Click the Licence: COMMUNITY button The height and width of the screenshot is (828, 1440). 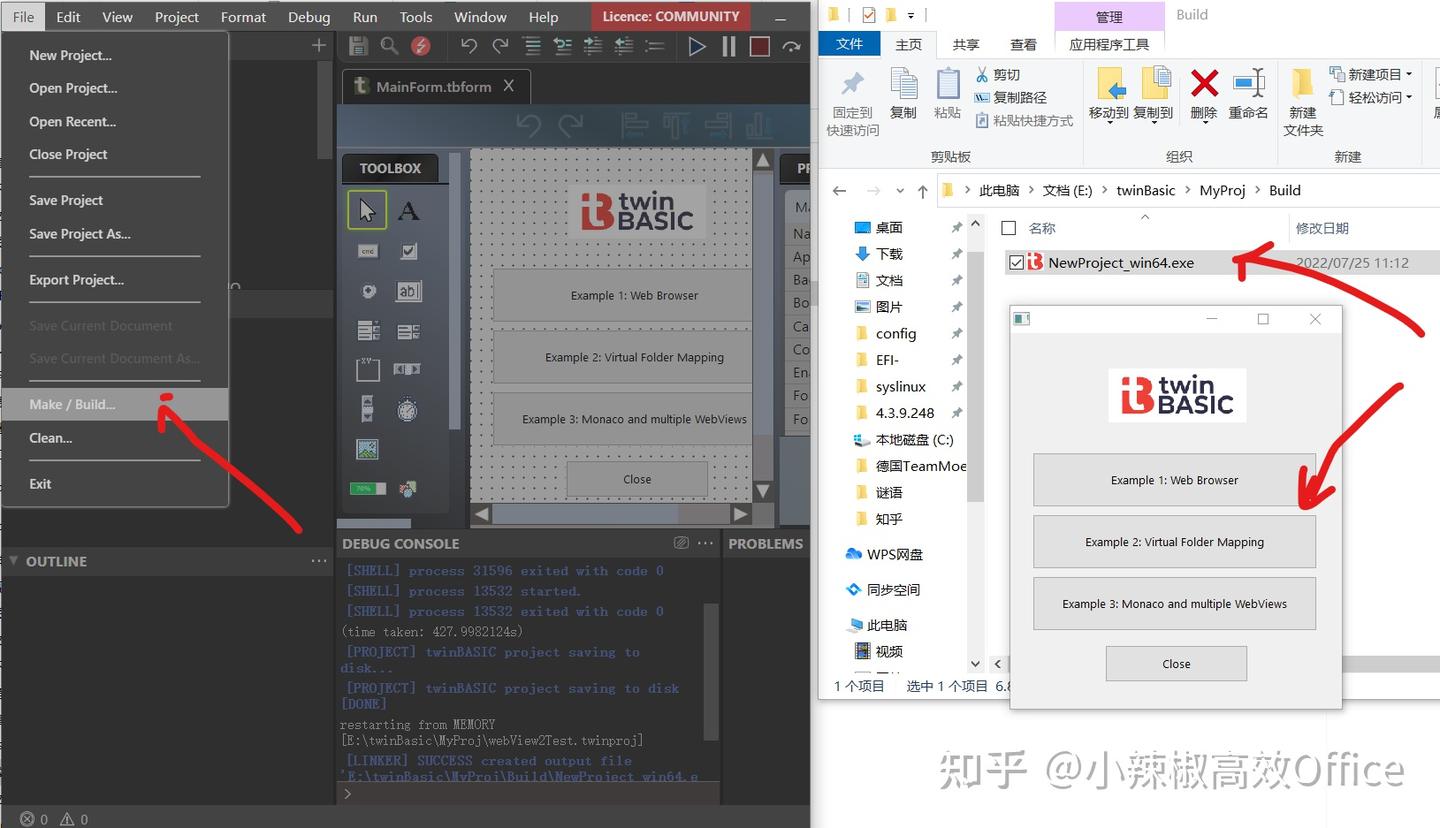(x=669, y=16)
